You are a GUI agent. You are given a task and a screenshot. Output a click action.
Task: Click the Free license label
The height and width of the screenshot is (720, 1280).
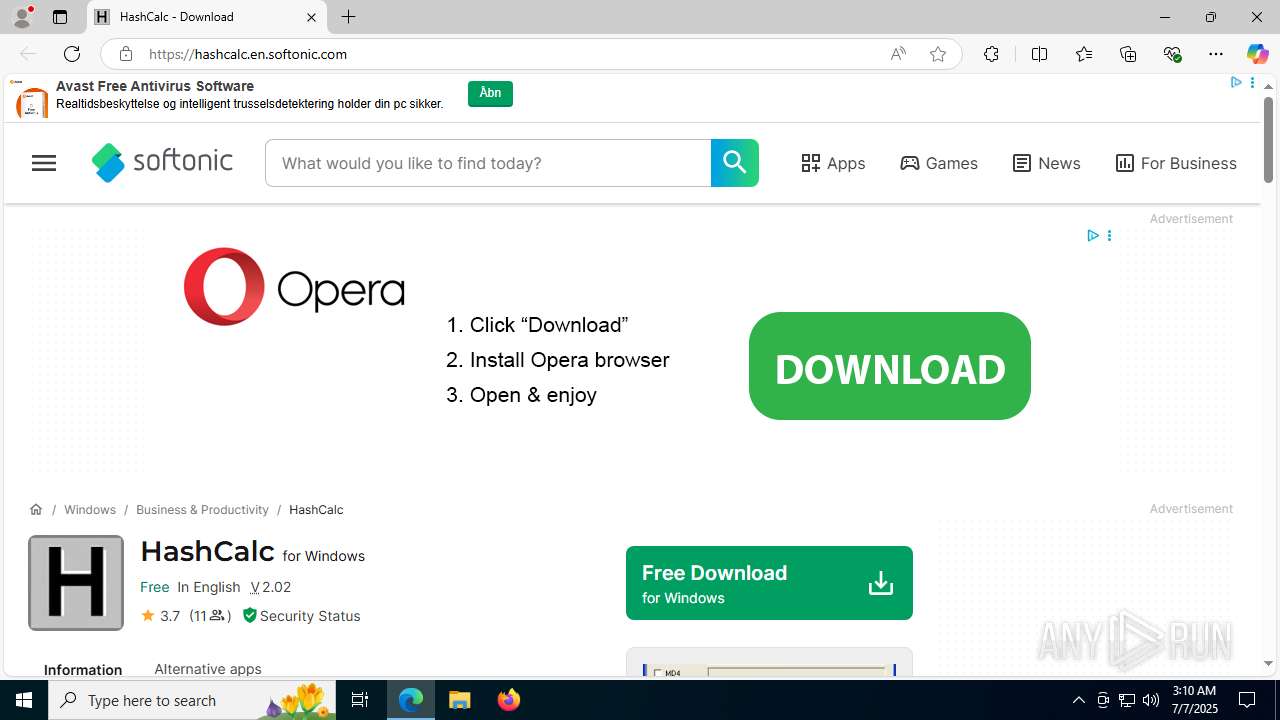pos(154,587)
